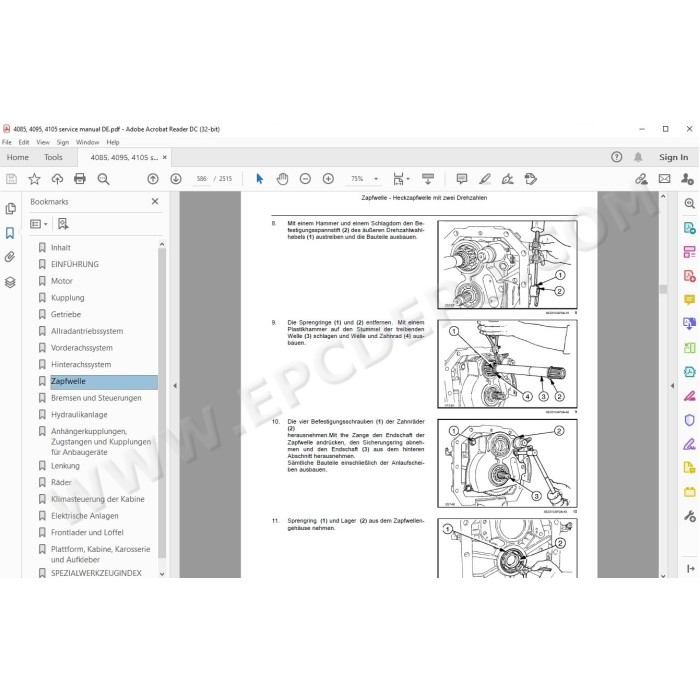Toggle the Bookmarks panel icon
Image resolution: width=700 pixels, height=700 pixels.
tap(10, 233)
